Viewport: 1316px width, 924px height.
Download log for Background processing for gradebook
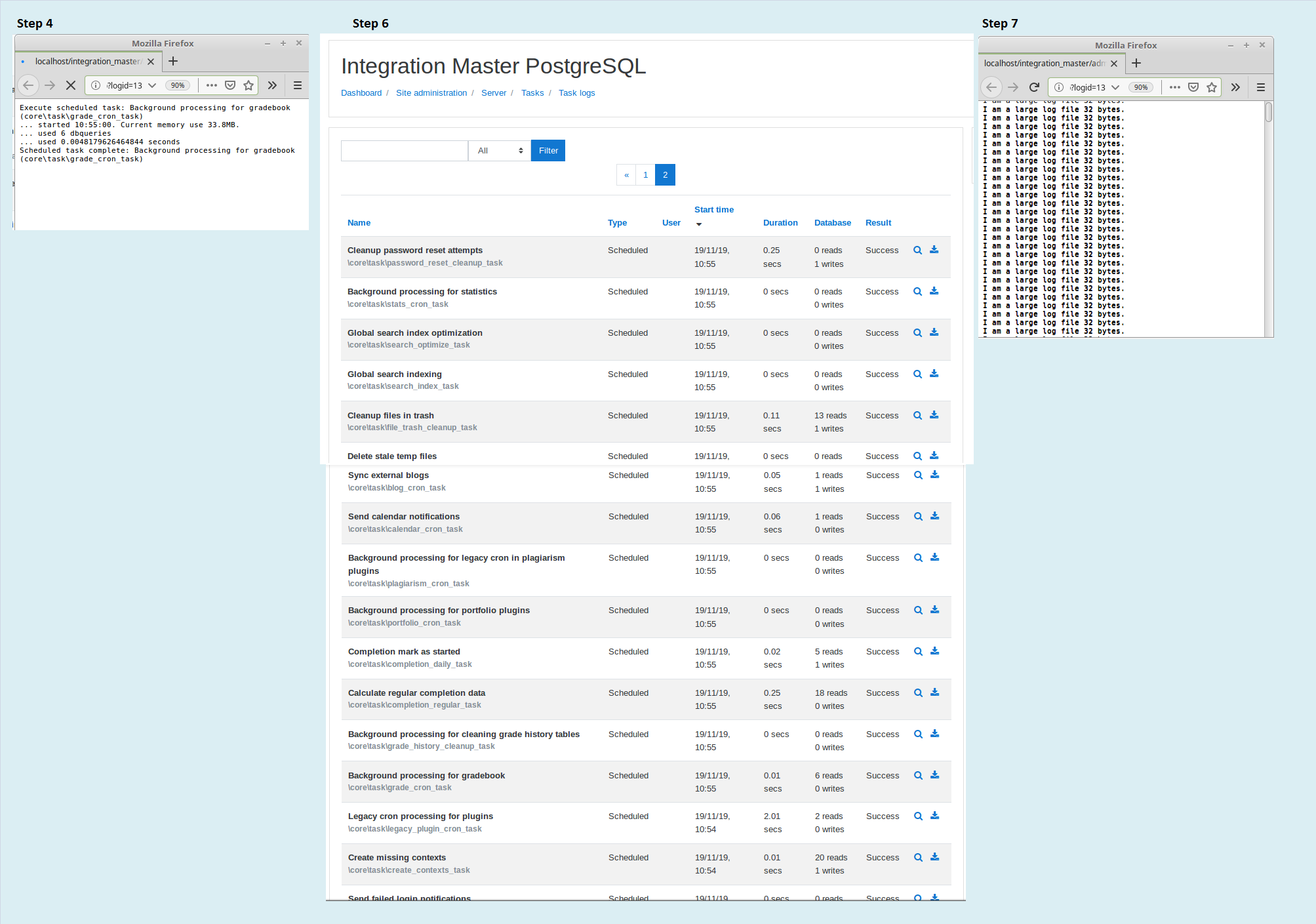point(934,775)
